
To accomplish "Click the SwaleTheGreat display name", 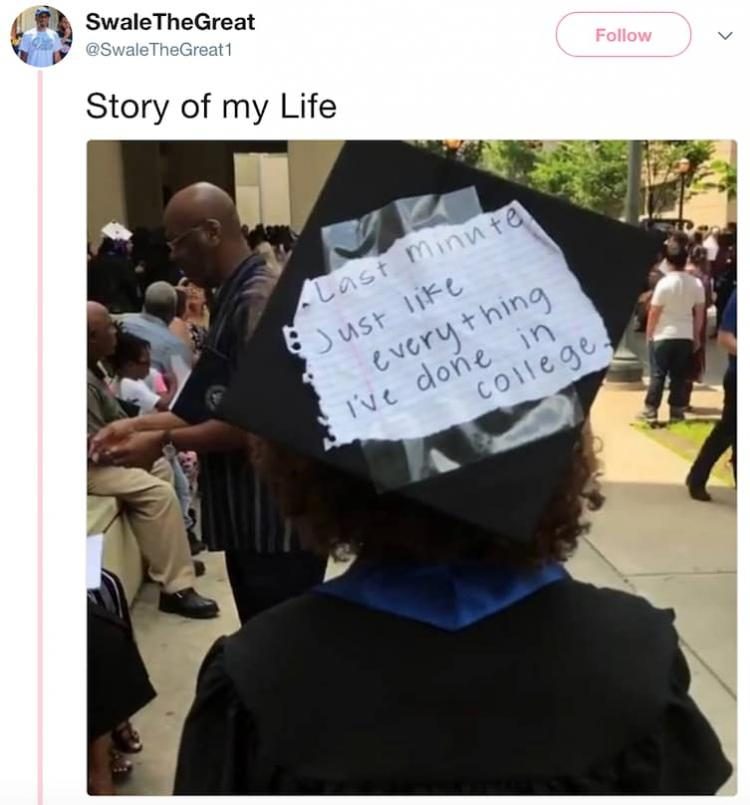I will [170, 22].
